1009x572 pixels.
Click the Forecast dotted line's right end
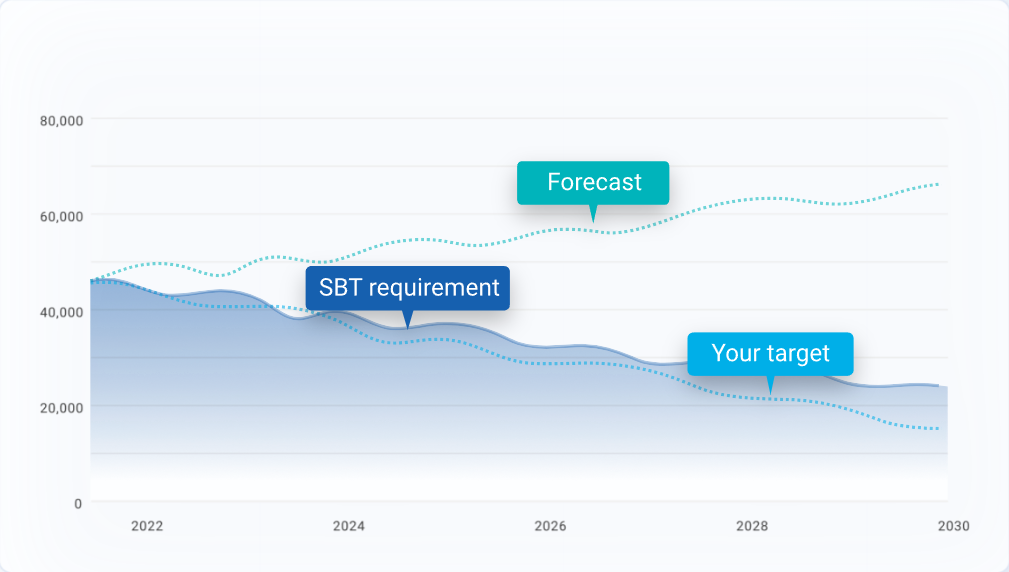point(937,184)
